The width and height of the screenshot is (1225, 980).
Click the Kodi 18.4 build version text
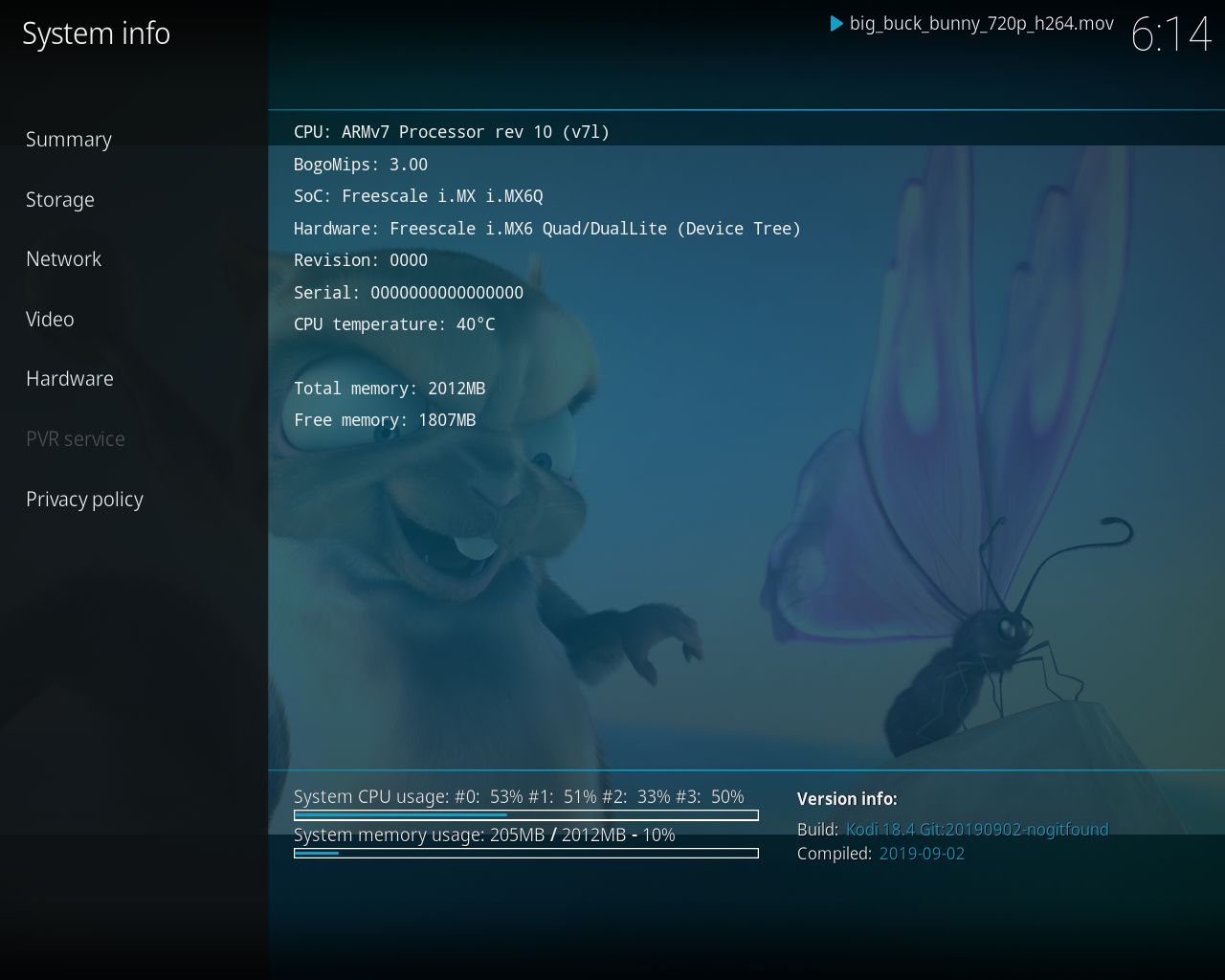coord(976,830)
